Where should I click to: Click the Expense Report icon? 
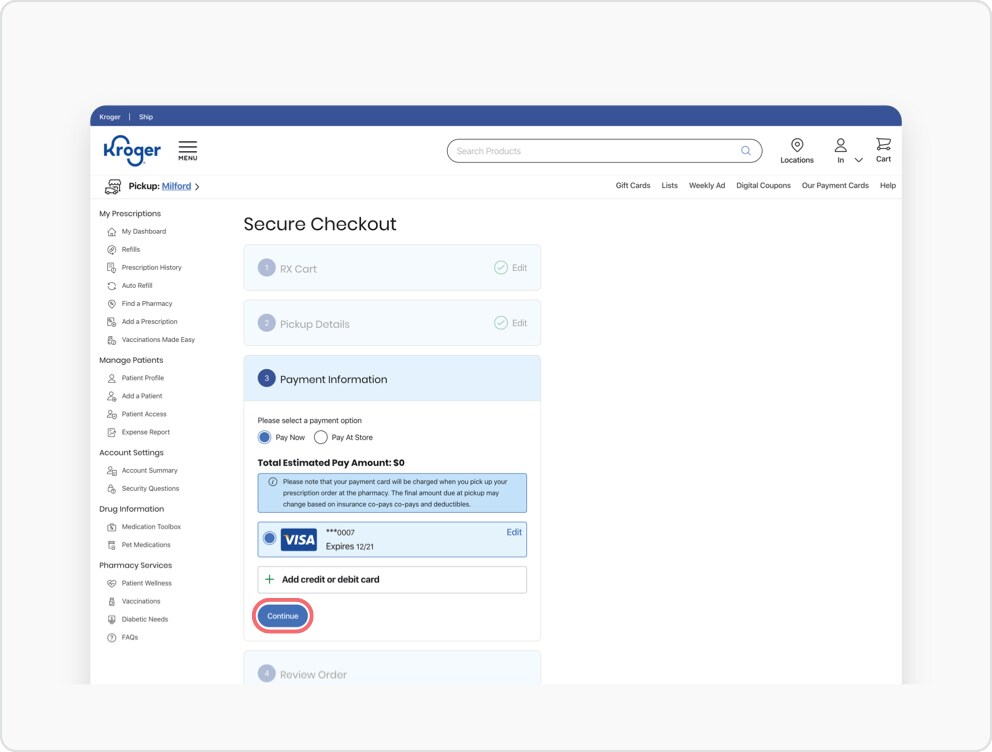coord(112,433)
